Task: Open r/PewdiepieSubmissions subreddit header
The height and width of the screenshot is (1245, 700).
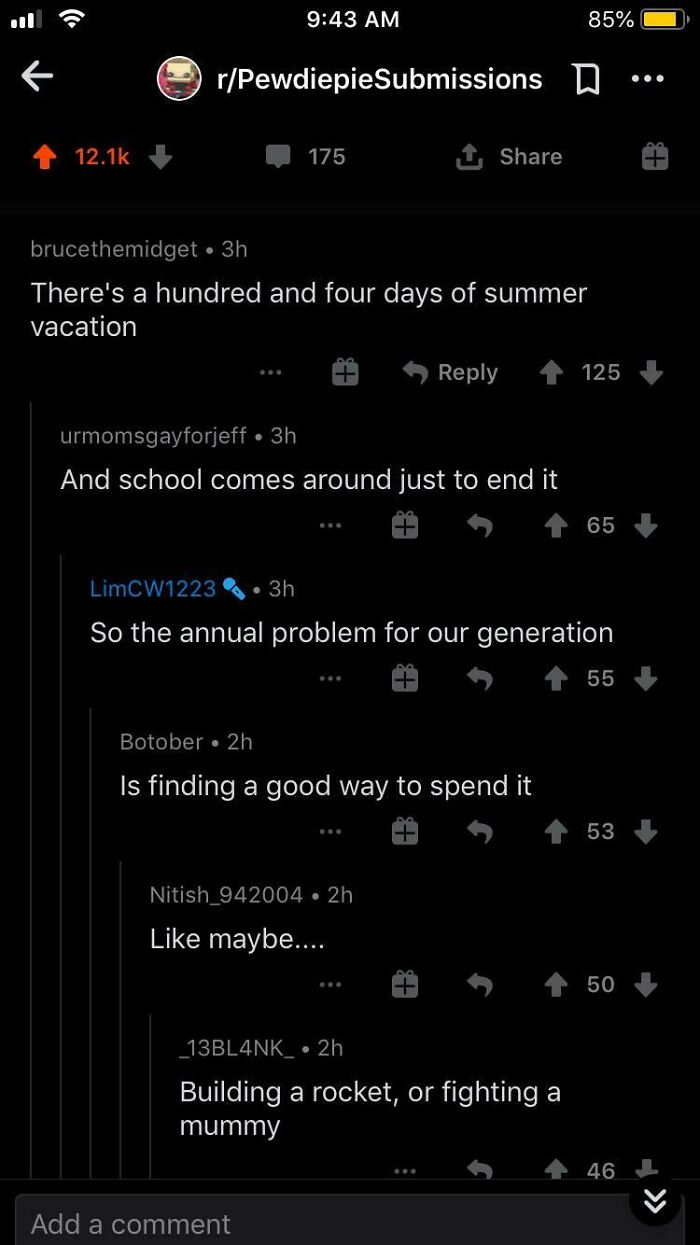Action: 350,79
